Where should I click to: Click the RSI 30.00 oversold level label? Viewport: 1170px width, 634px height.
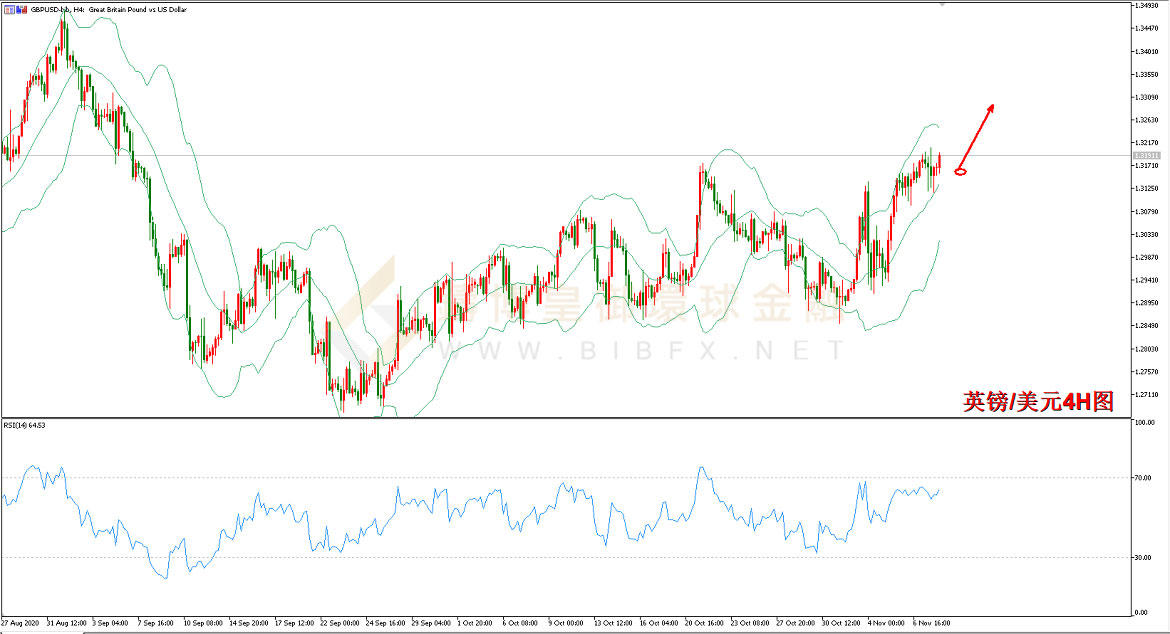coord(1142,557)
